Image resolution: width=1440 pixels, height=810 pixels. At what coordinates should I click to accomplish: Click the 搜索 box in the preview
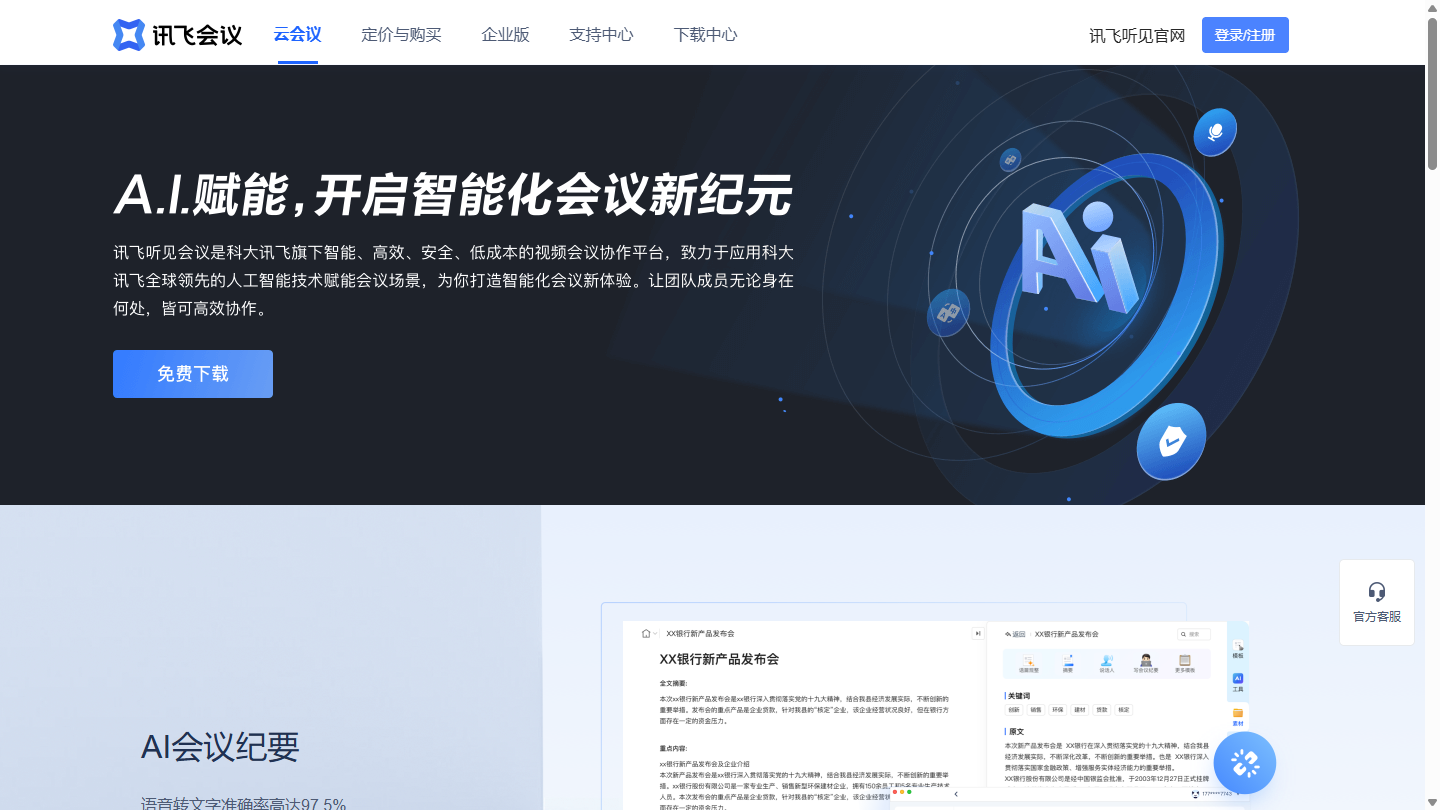point(1194,634)
